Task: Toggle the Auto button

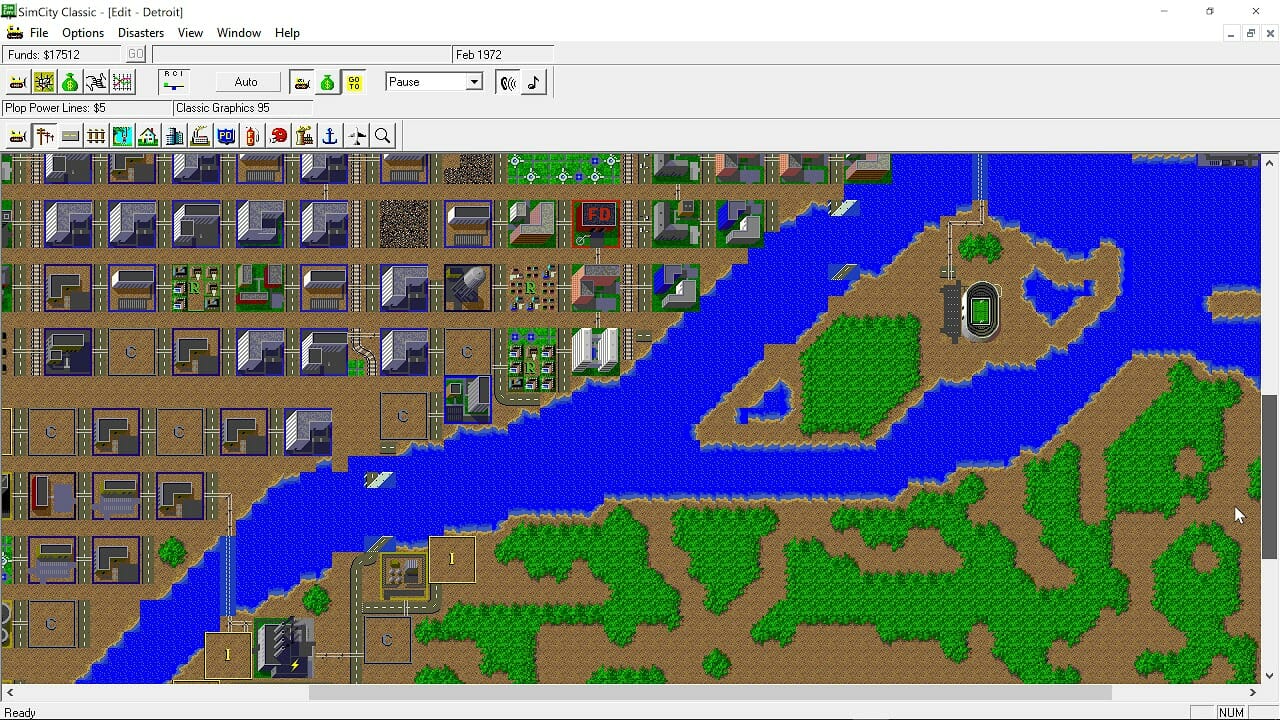Action: point(245,82)
